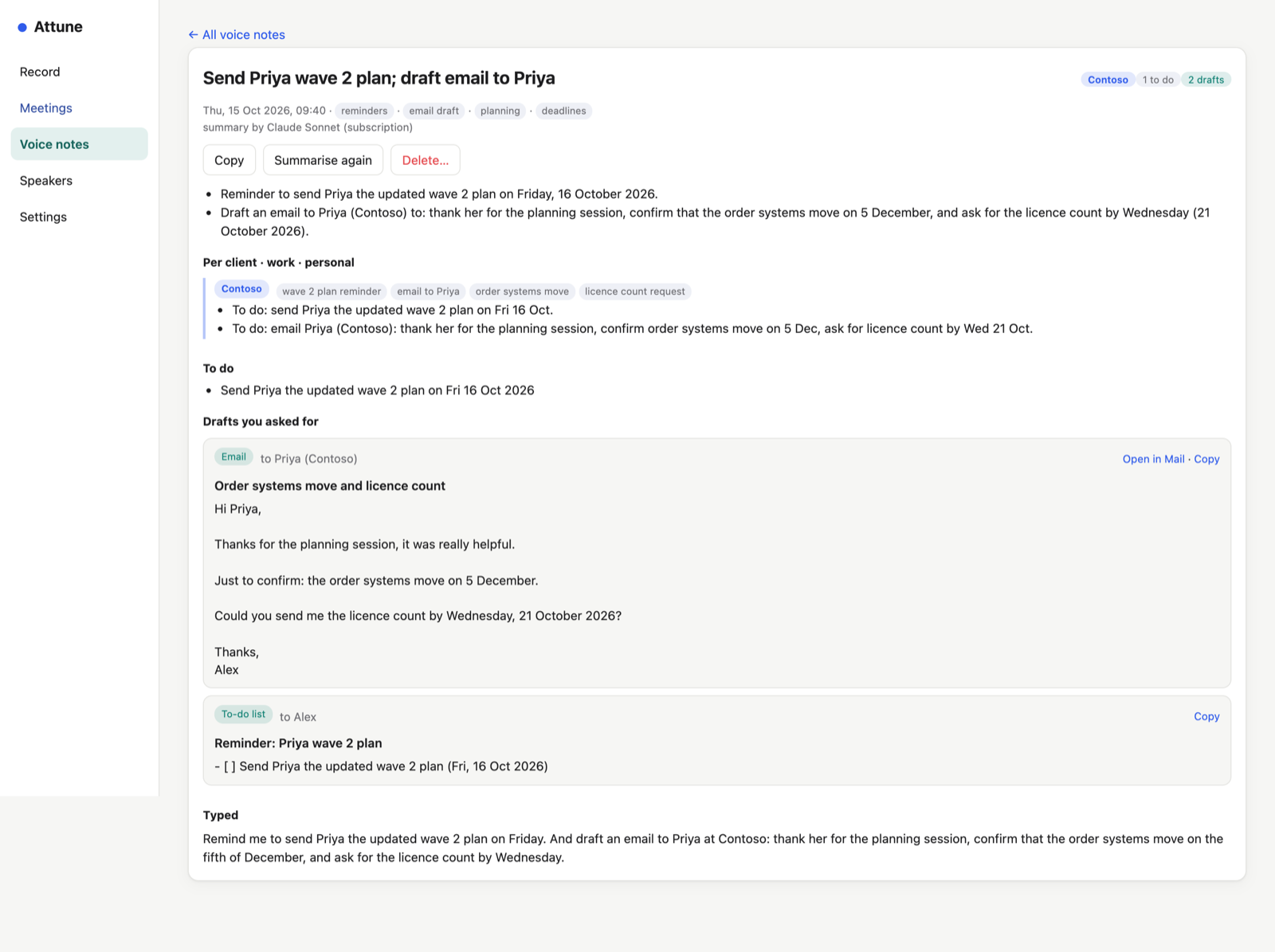Click the 2 drafts badge

(x=1206, y=80)
